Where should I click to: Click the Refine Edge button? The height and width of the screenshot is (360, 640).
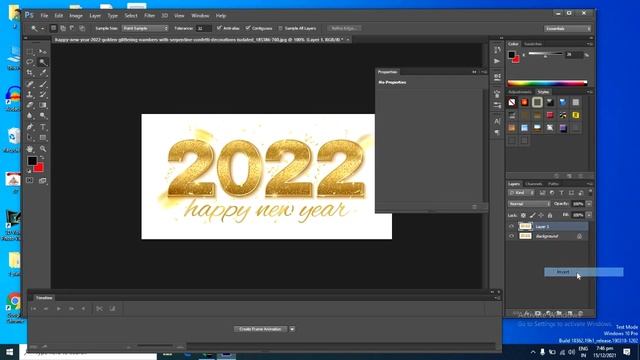[344, 28]
